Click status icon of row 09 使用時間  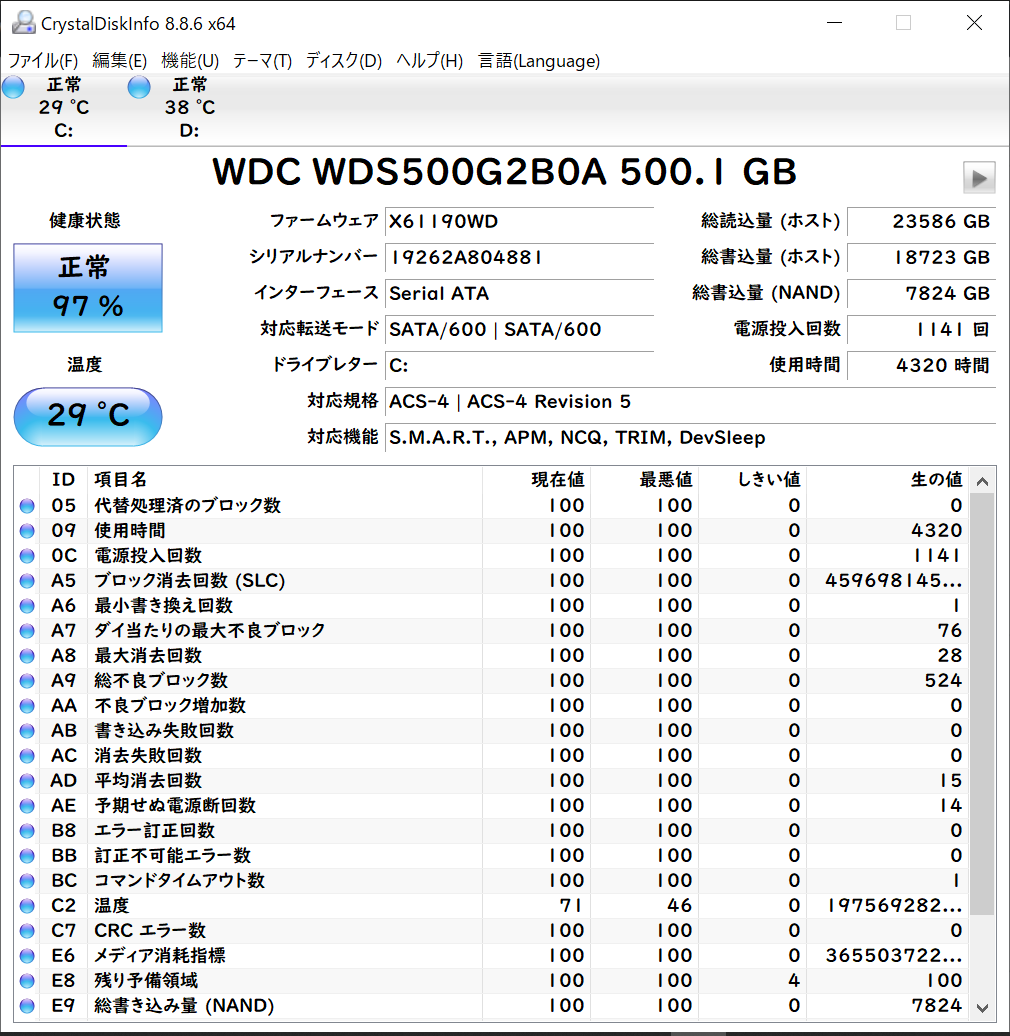coord(27,531)
